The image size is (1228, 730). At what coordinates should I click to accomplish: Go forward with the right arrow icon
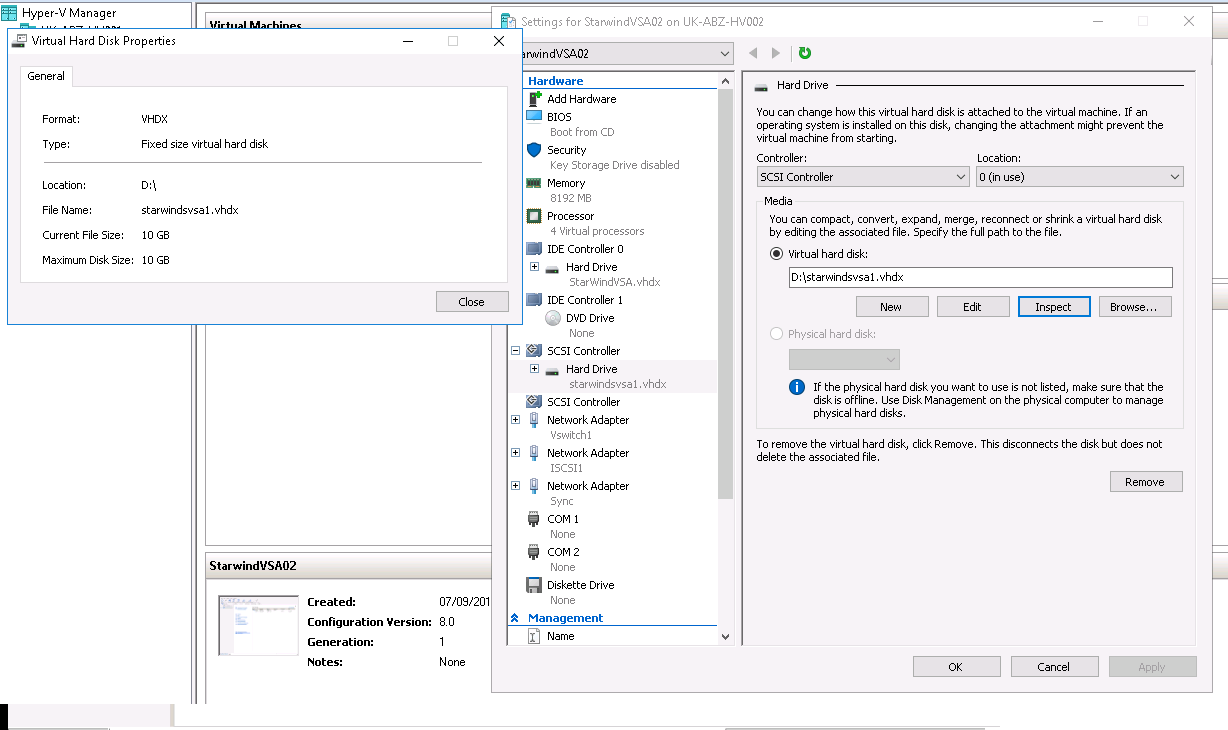point(776,53)
